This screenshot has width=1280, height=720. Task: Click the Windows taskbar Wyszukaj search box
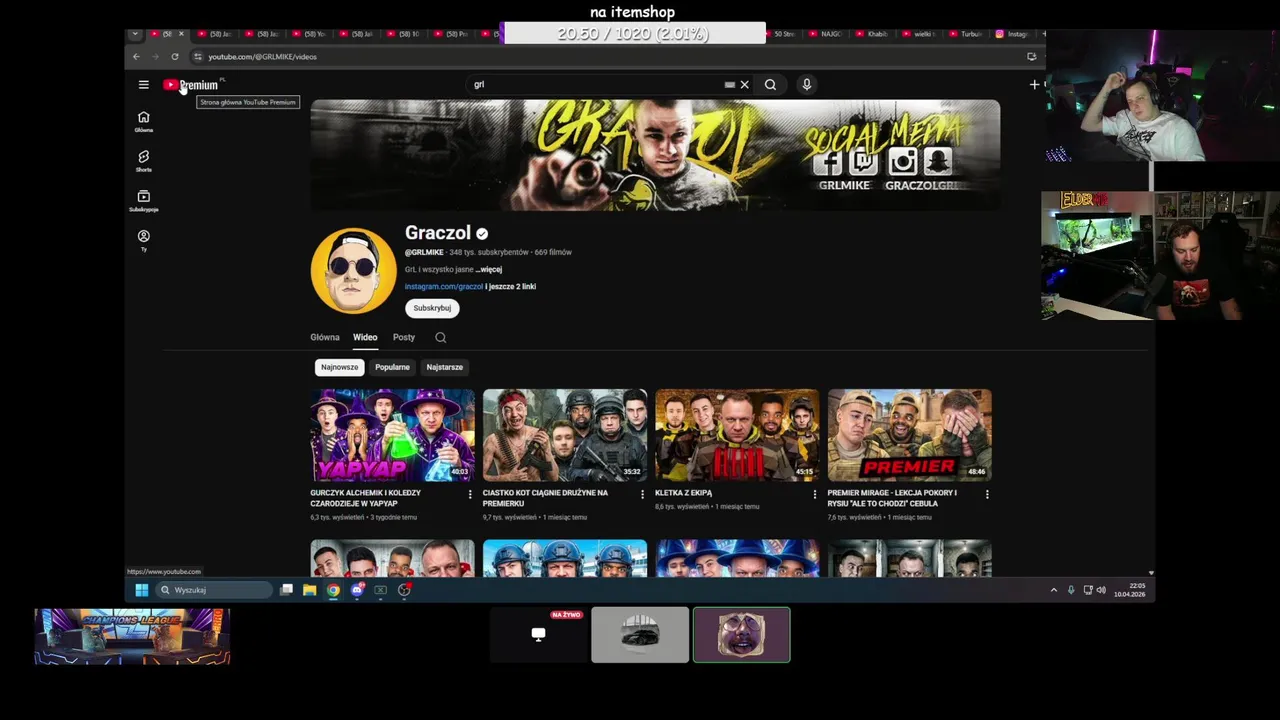pyautogui.click(x=215, y=590)
